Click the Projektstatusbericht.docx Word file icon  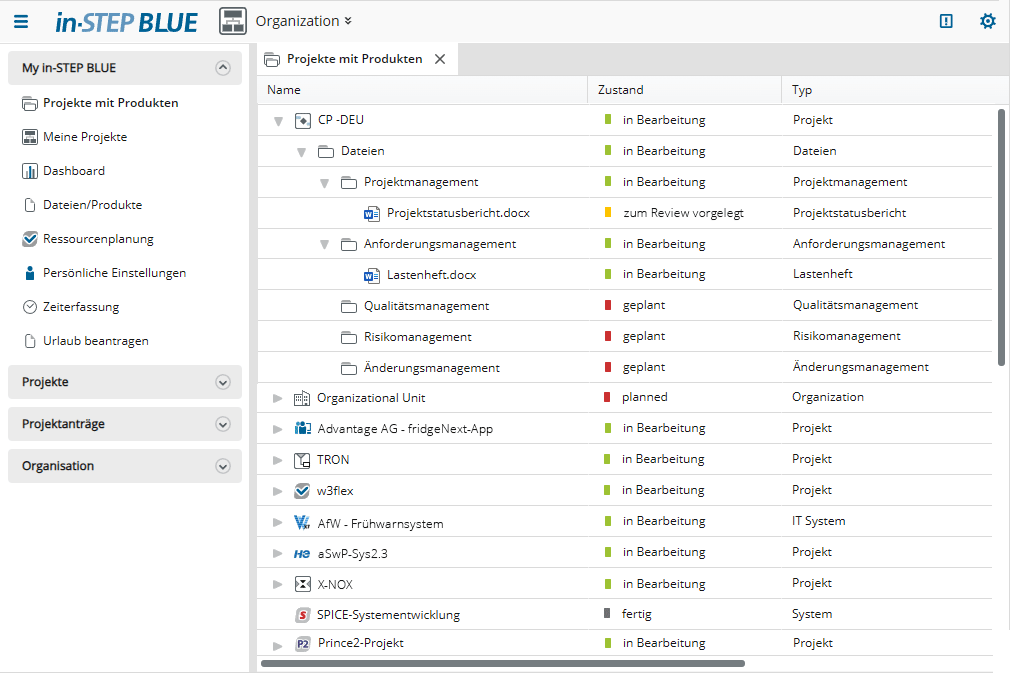click(x=372, y=213)
